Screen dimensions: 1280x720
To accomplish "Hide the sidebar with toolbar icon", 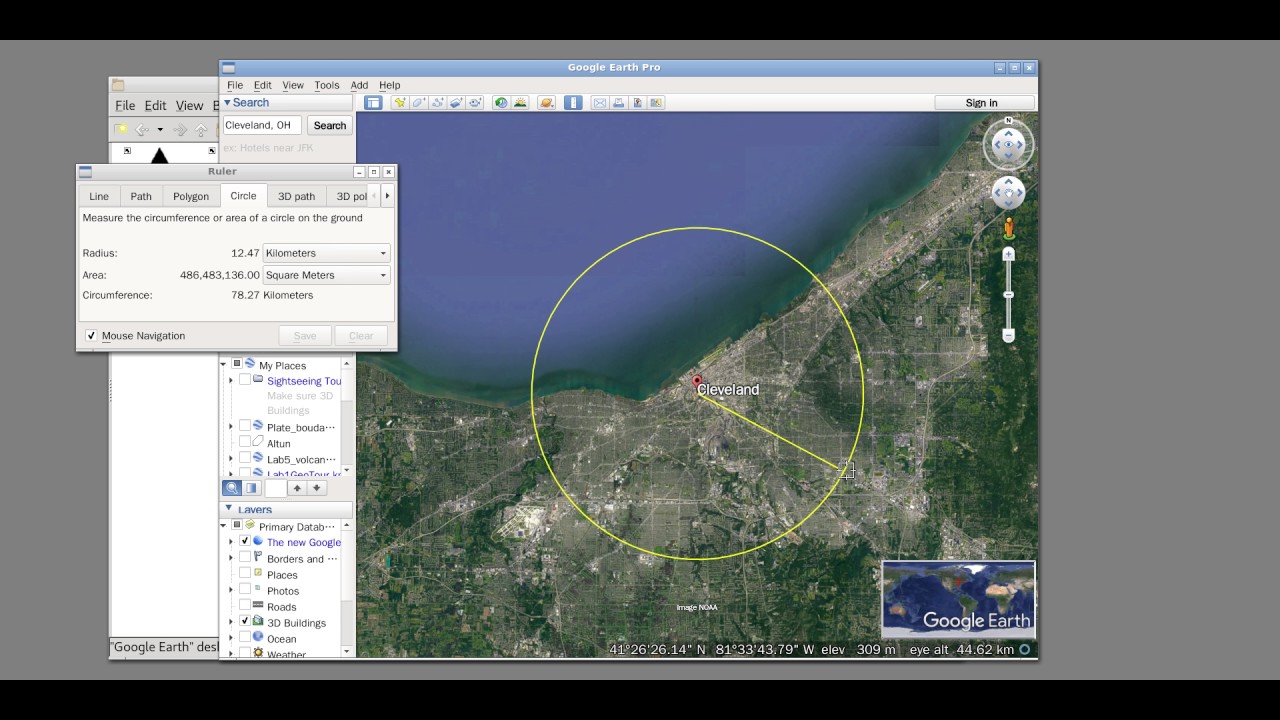I will pyautogui.click(x=373, y=102).
